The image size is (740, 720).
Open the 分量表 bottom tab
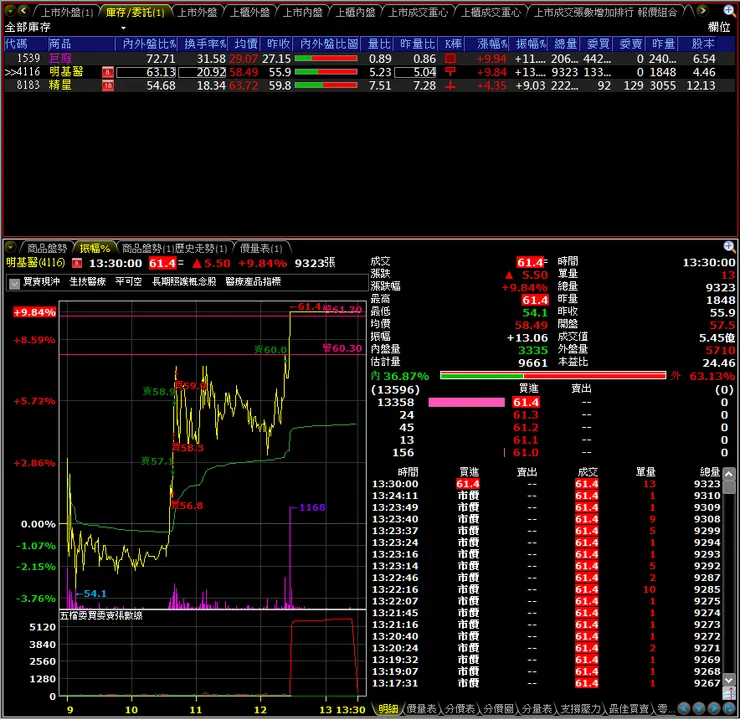pyautogui.click(x=537, y=709)
